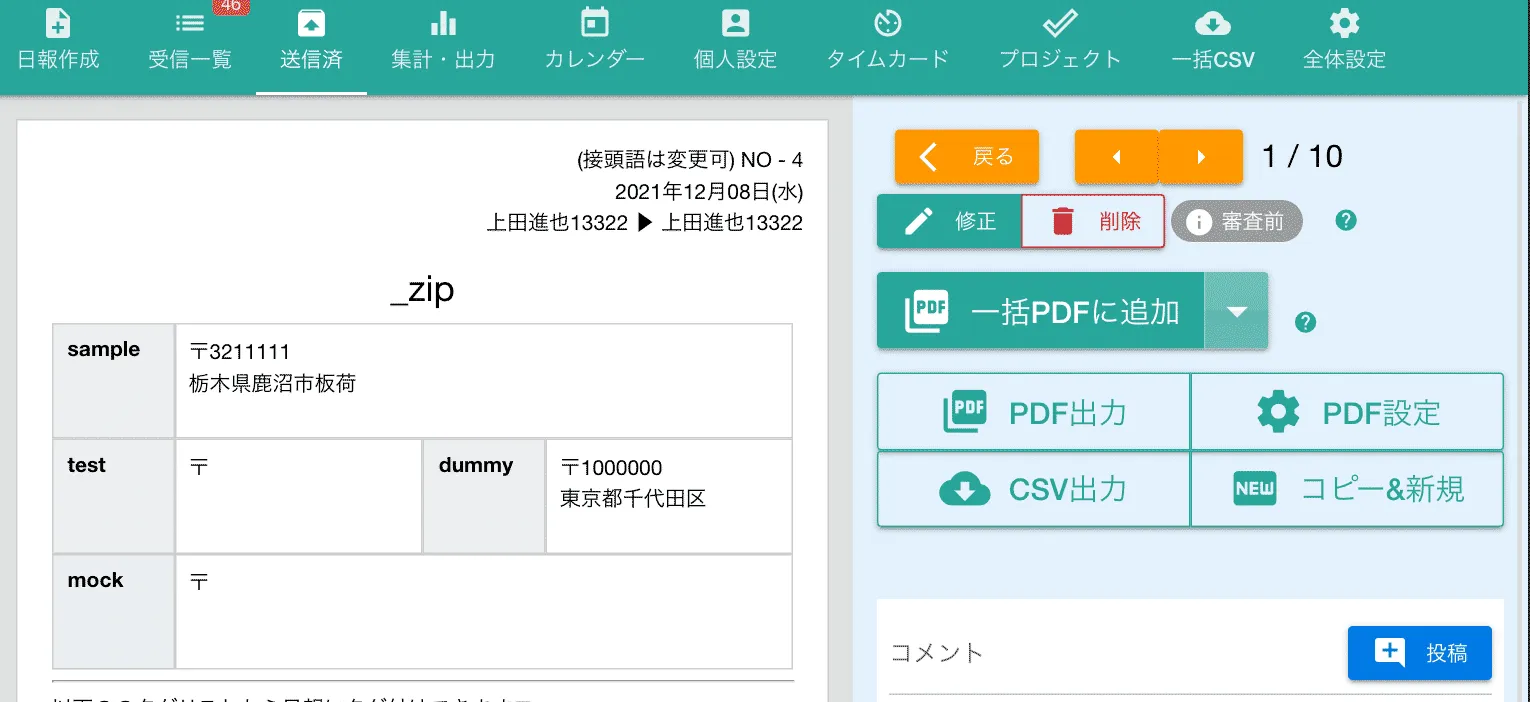Switch to the 送信済 tab
Image resolution: width=1530 pixels, height=702 pixels.
[311, 42]
